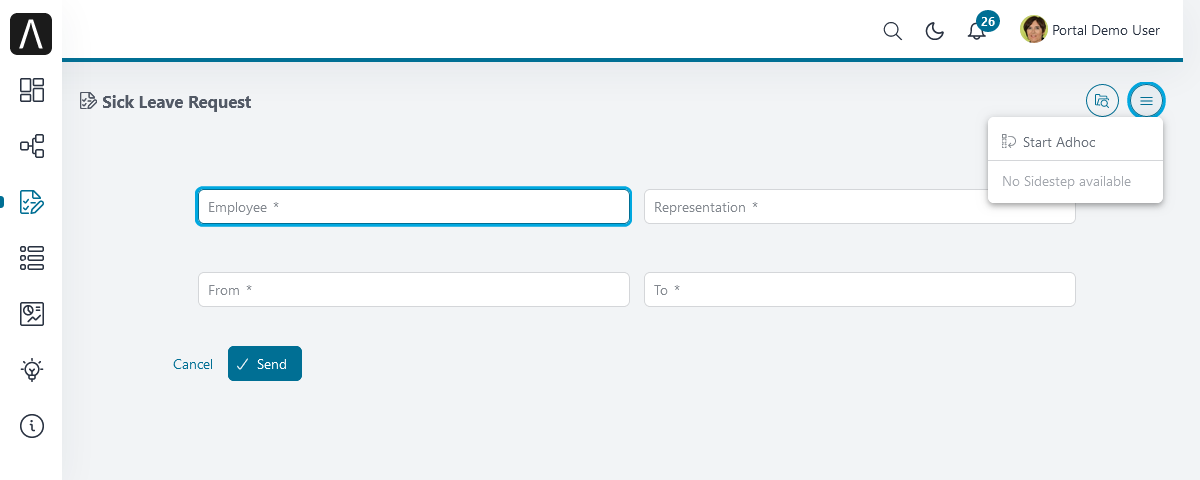Open the processes icon in sidebar

(32, 146)
